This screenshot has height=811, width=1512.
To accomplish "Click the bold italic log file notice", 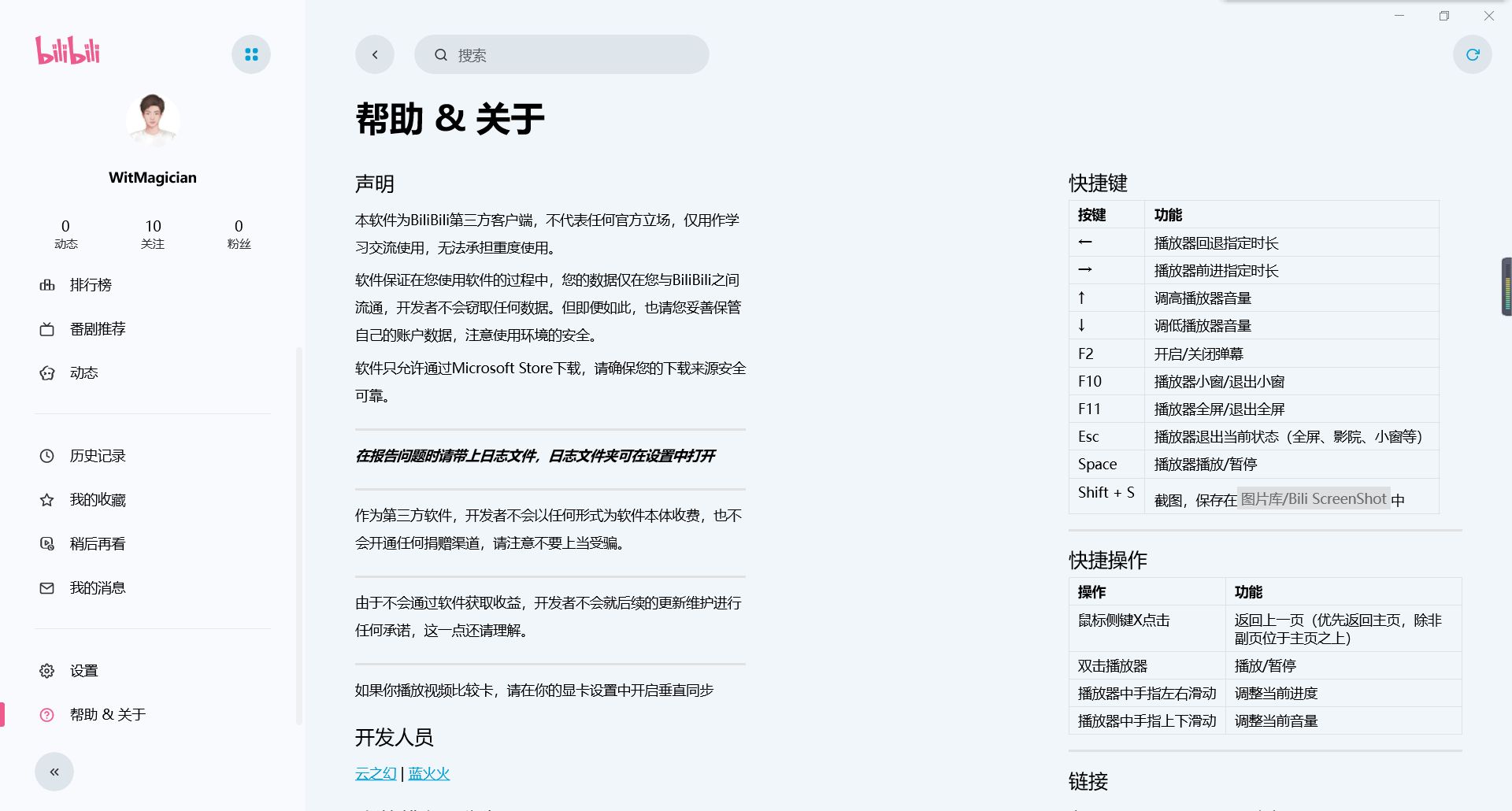I will pos(535,456).
